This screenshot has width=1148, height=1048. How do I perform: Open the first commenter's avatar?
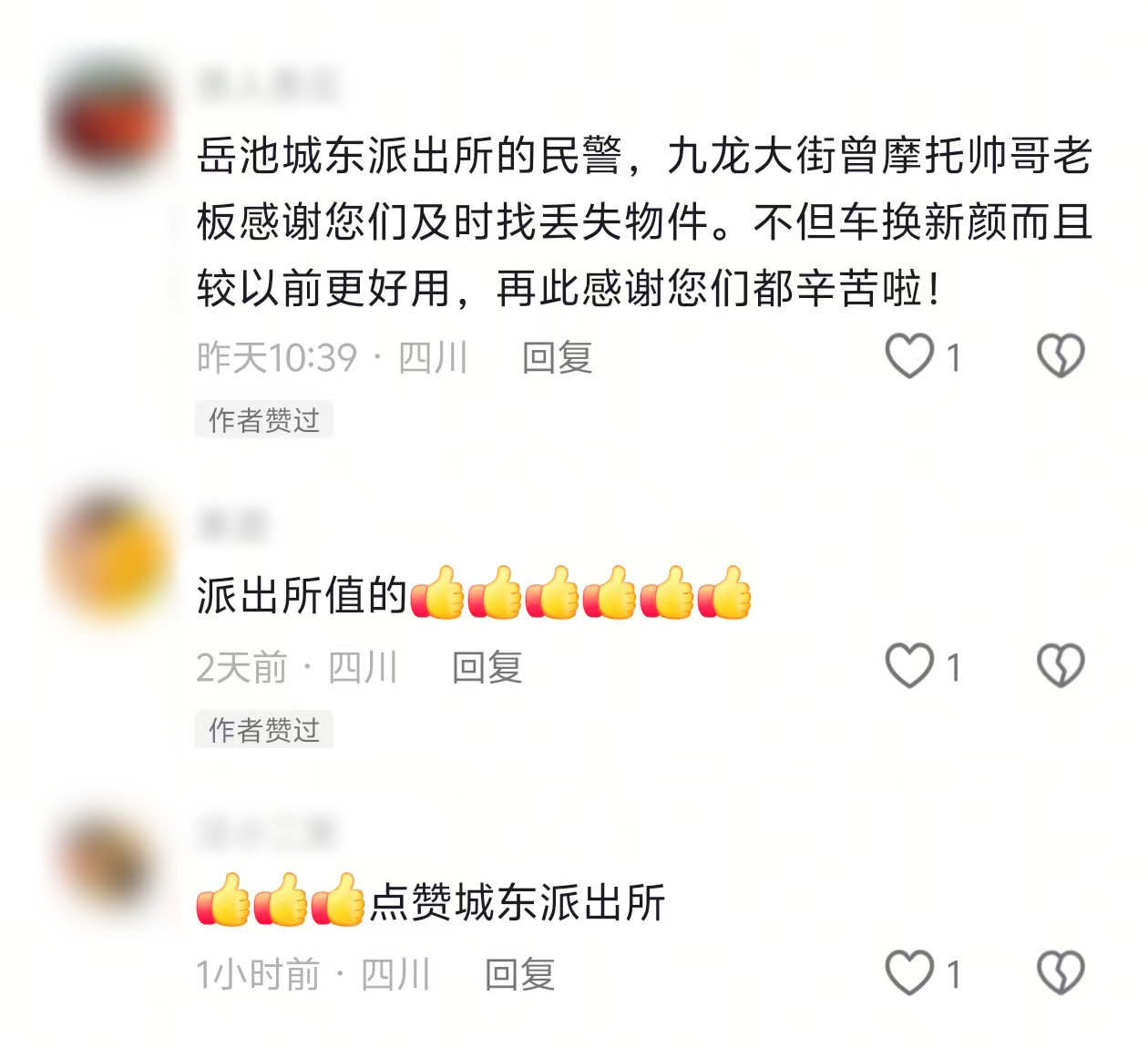109,118
